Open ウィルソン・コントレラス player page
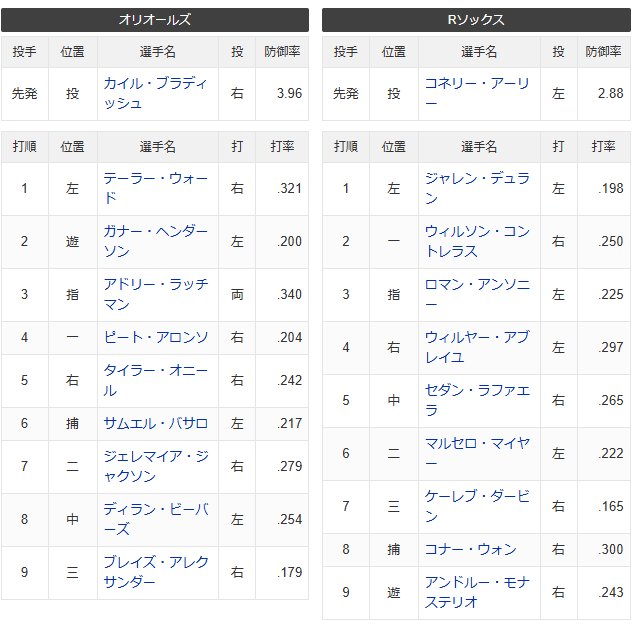Screen dimensions: 635x626 coord(477,241)
